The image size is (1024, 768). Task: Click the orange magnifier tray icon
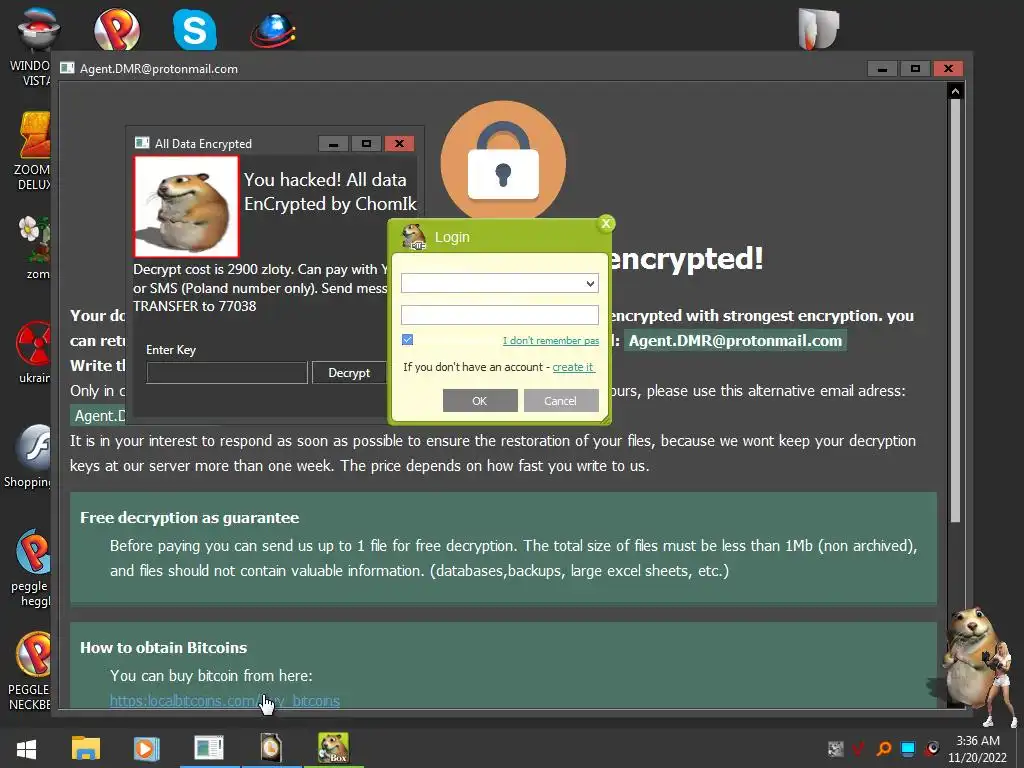(x=884, y=748)
